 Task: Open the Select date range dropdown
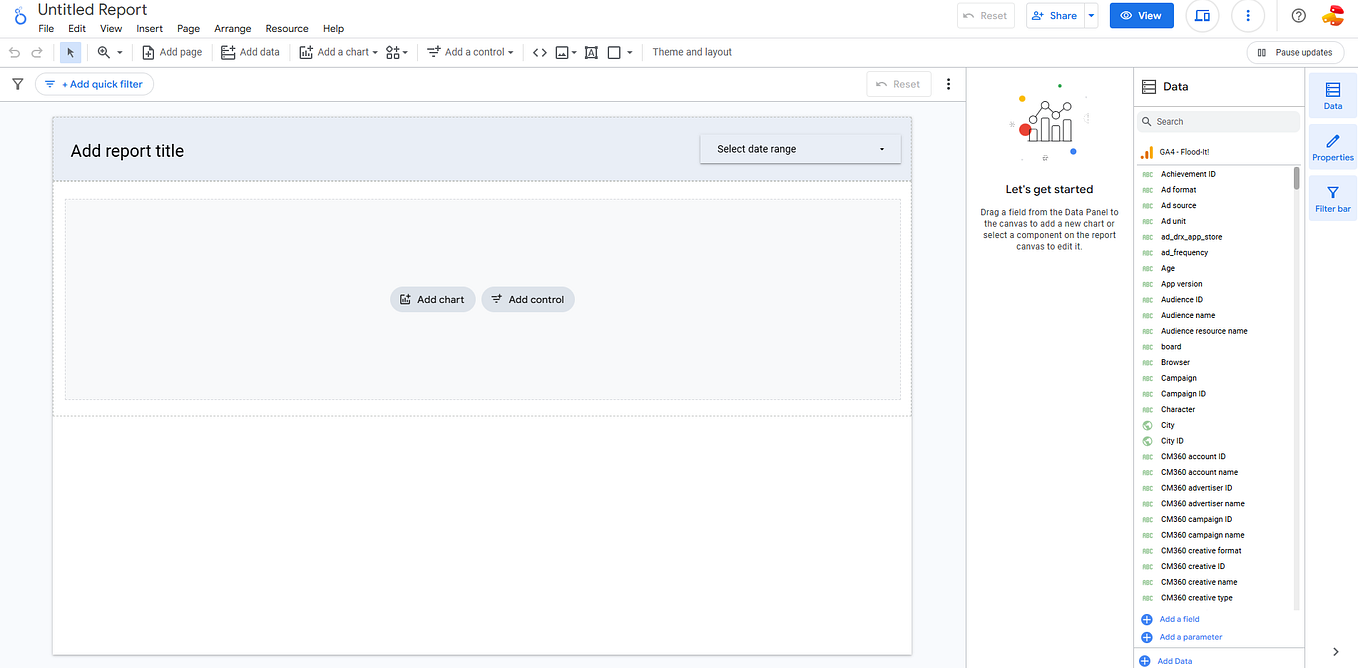[799, 148]
